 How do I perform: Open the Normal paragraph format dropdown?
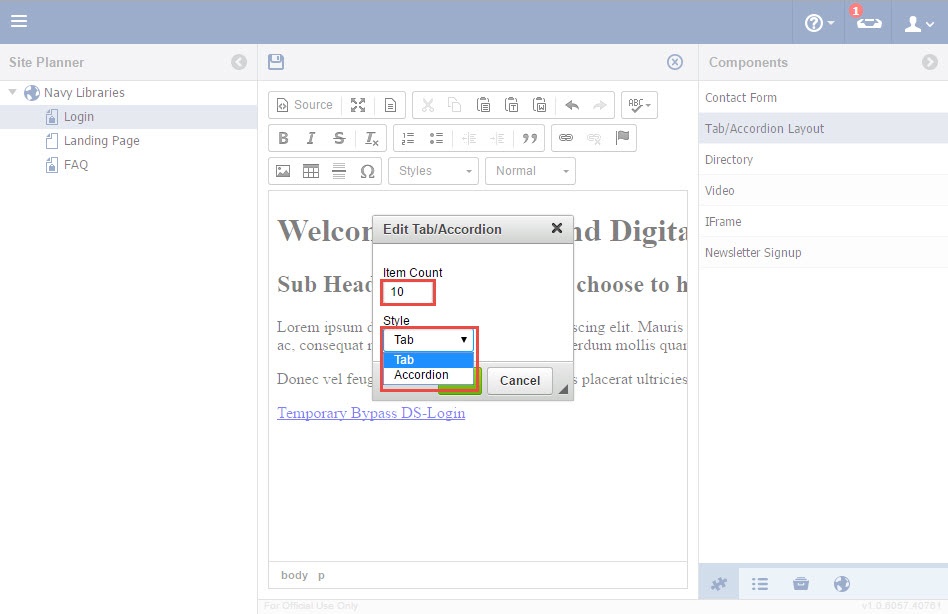click(531, 171)
